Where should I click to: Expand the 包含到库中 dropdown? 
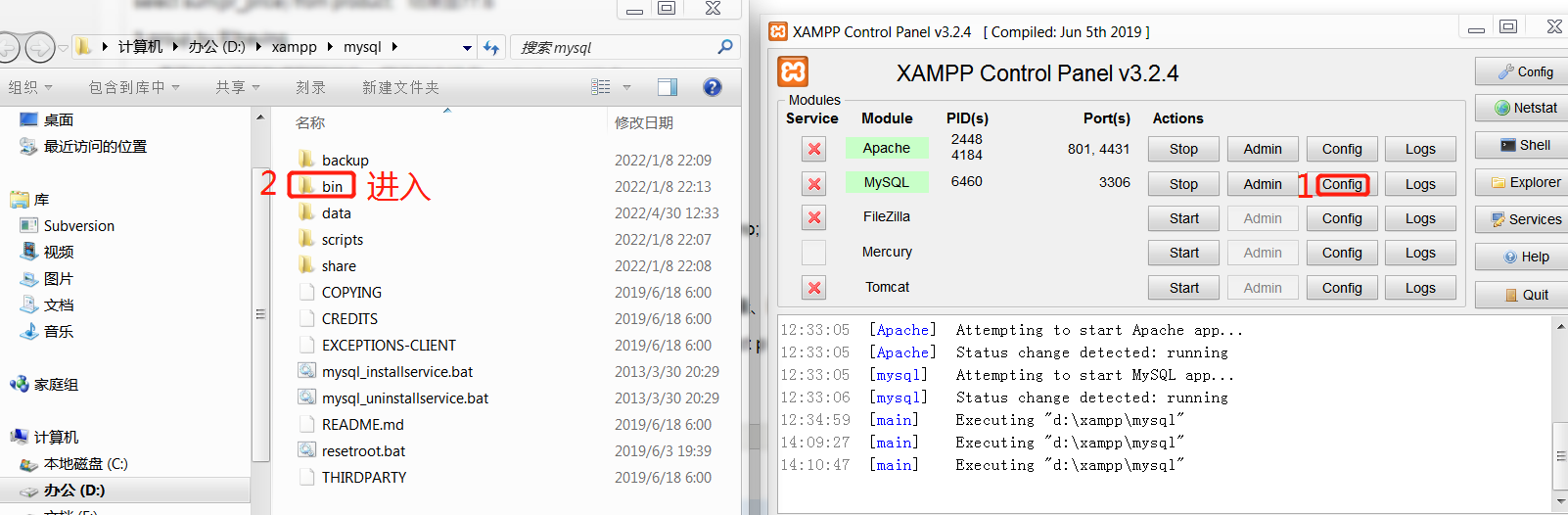tap(134, 87)
